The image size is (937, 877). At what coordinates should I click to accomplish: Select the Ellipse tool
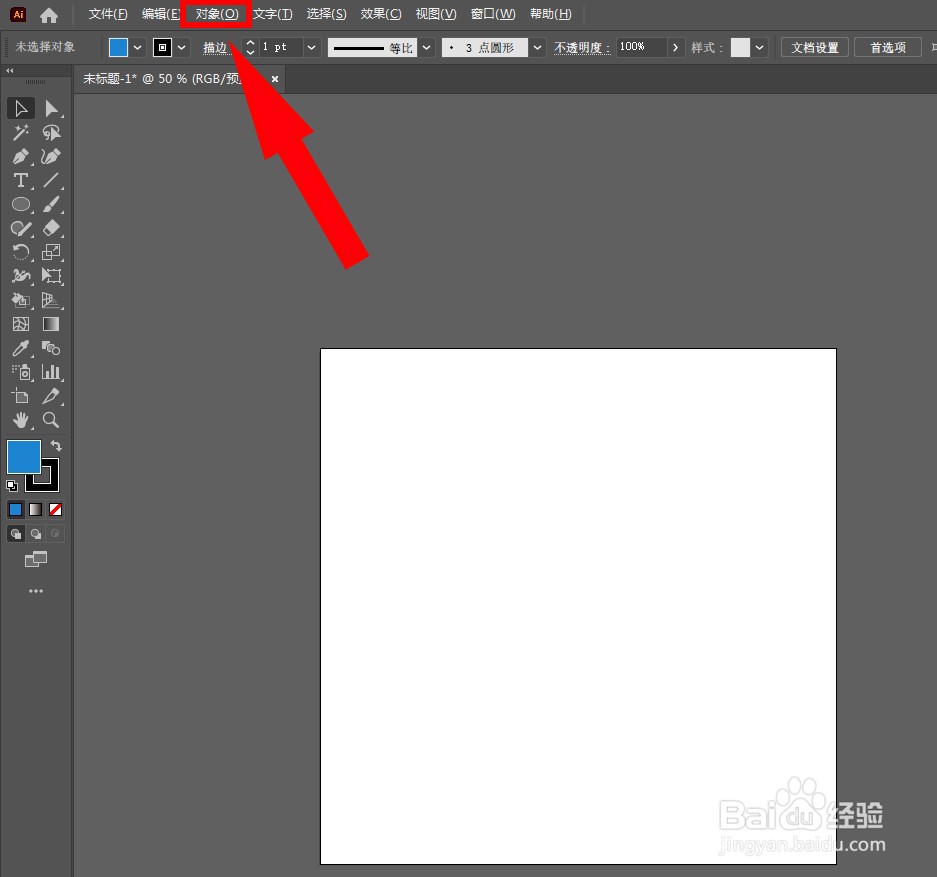tap(21, 204)
